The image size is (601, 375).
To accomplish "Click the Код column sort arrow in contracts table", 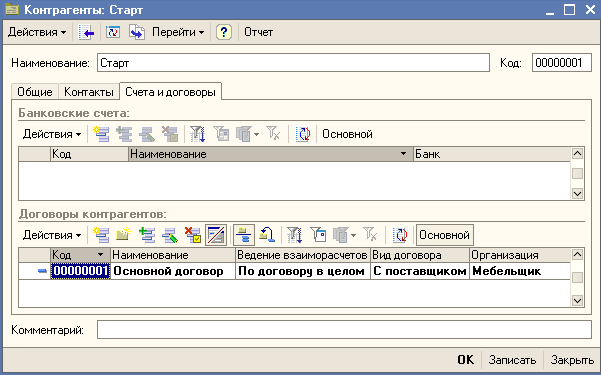I will click(x=100, y=255).
